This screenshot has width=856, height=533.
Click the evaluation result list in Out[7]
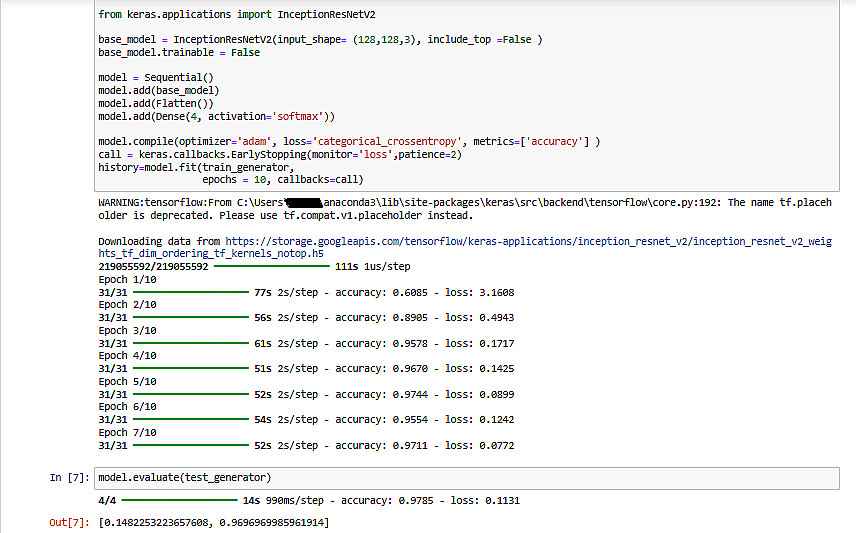click(213, 523)
